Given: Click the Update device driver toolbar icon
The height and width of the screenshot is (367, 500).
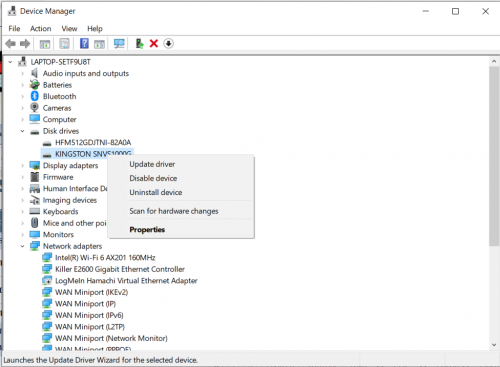Looking at the screenshot, I should click(139, 44).
